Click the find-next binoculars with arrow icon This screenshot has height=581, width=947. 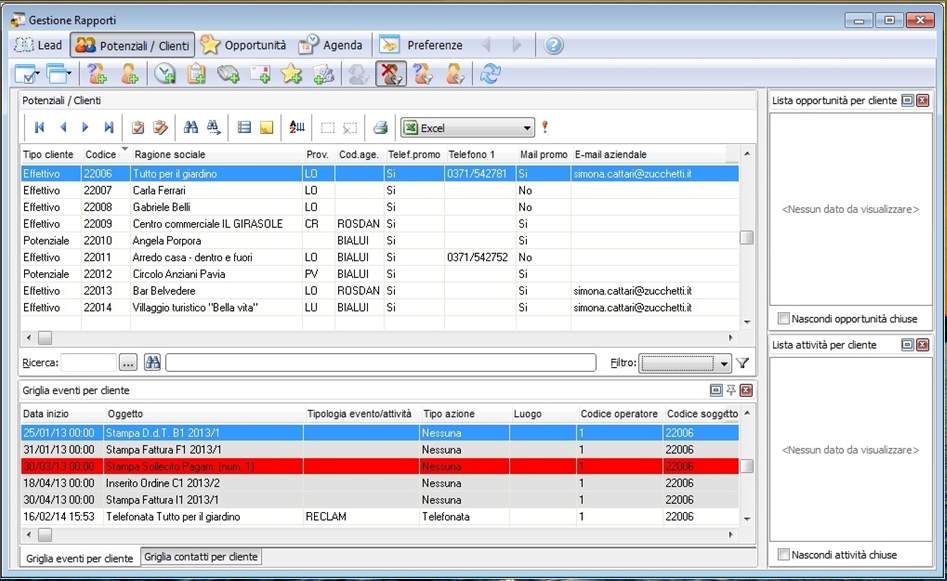coord(214,127)
